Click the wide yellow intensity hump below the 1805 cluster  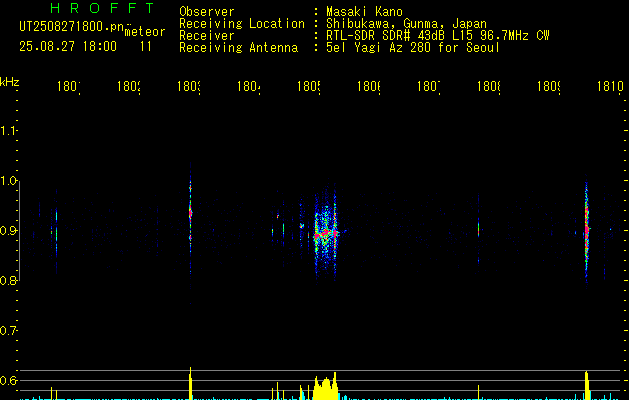coord(325,388)
